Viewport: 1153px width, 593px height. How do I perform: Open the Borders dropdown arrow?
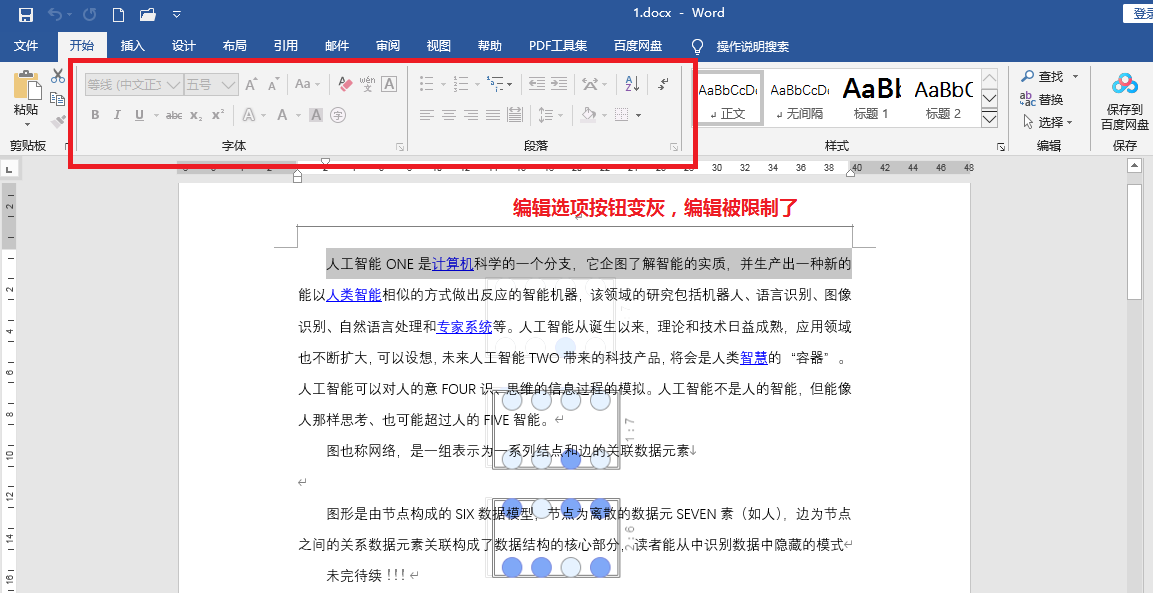pyautogui.click(x=638, y=116)
